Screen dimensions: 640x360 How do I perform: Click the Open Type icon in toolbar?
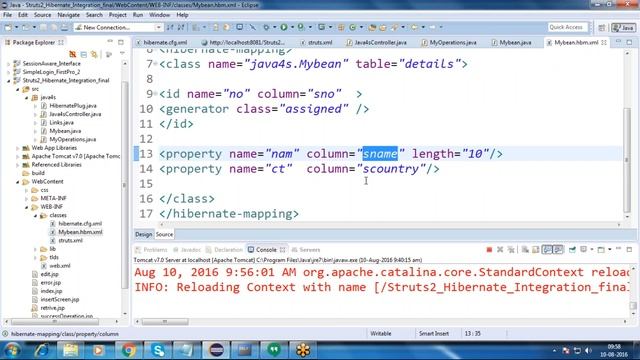coord(372,27)
